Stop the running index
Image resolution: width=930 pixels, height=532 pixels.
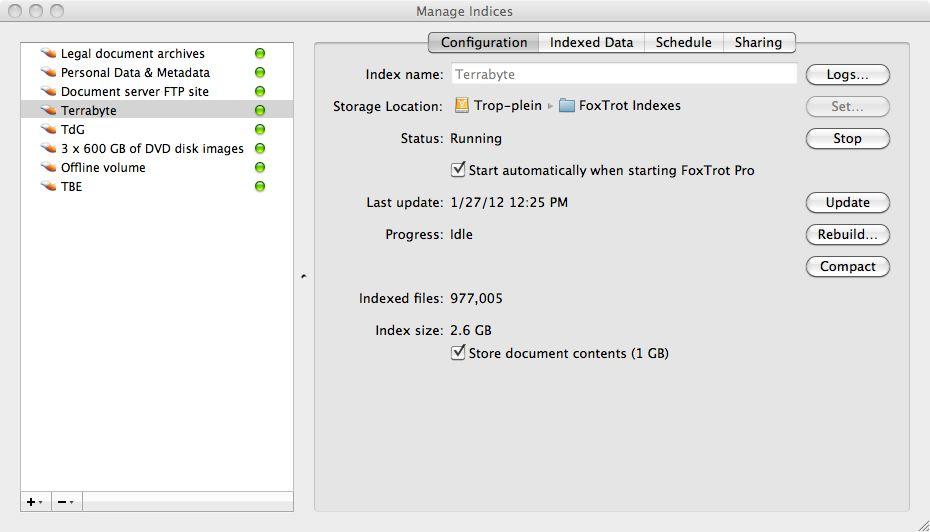click(x=847, y=139)
